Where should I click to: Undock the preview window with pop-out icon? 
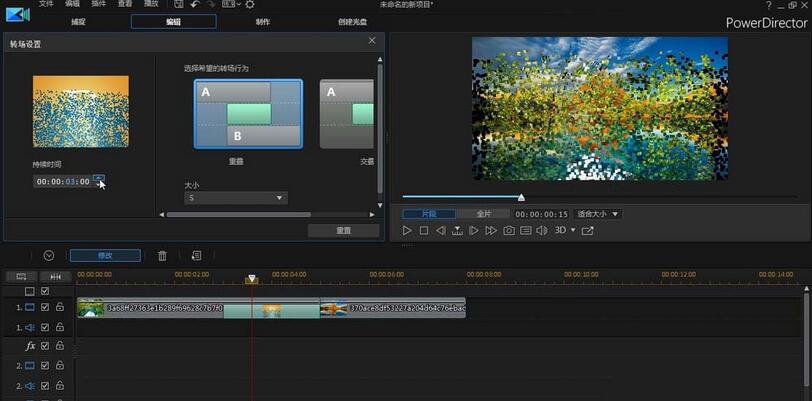pyautogui.click(x=588, y=231)
